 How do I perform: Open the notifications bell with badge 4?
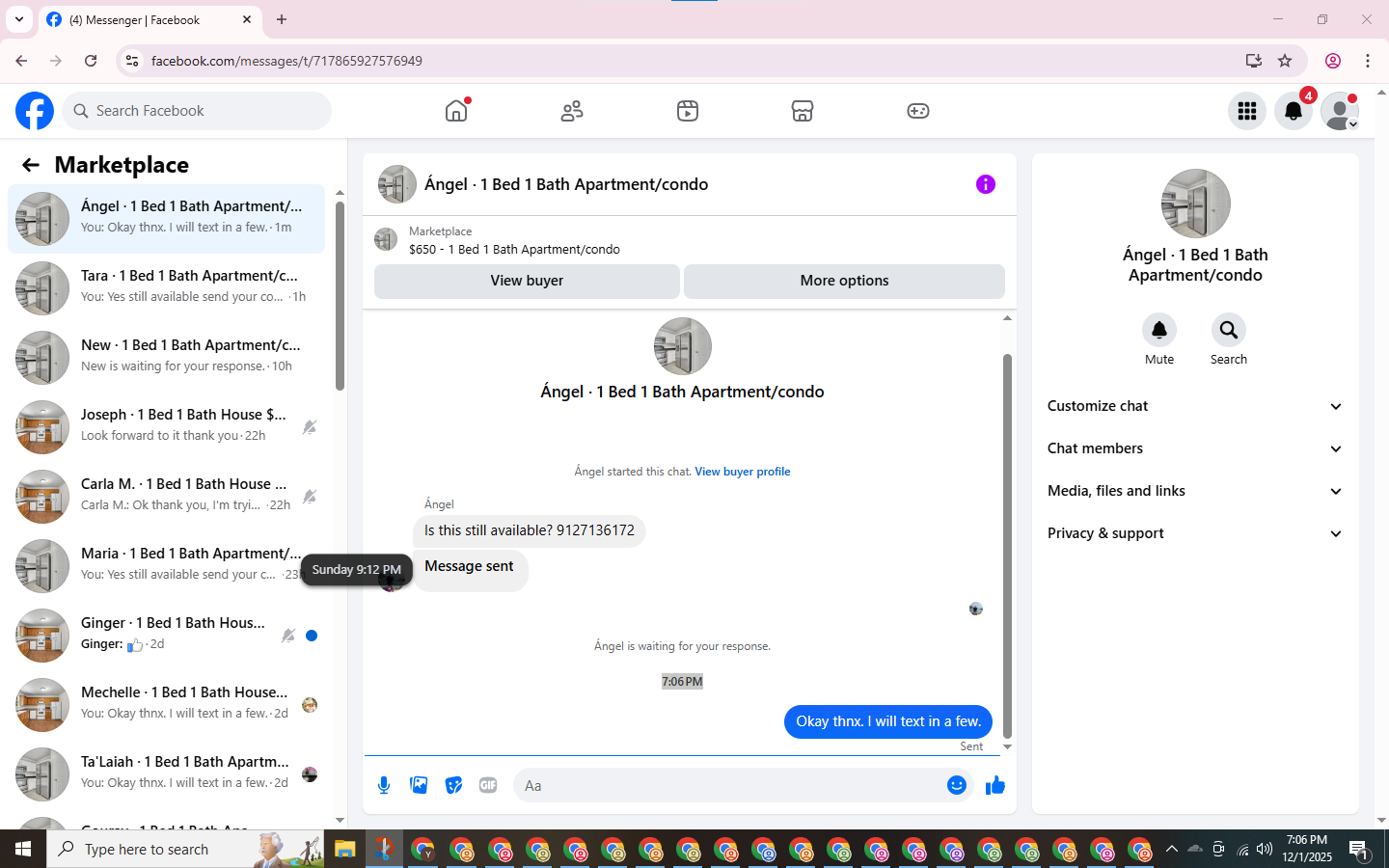coord(1294,111)
